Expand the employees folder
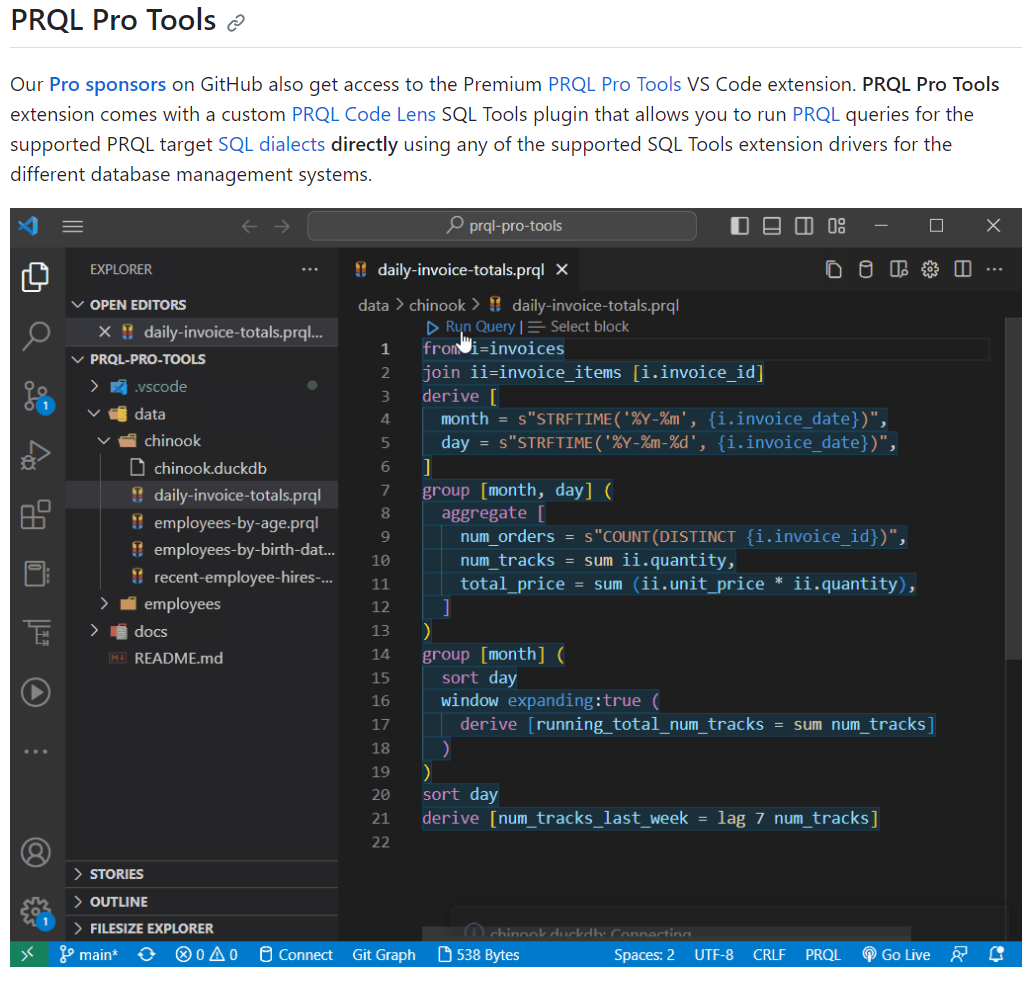1031x991 pixels. pyautogui.click(x=104, y=604)
